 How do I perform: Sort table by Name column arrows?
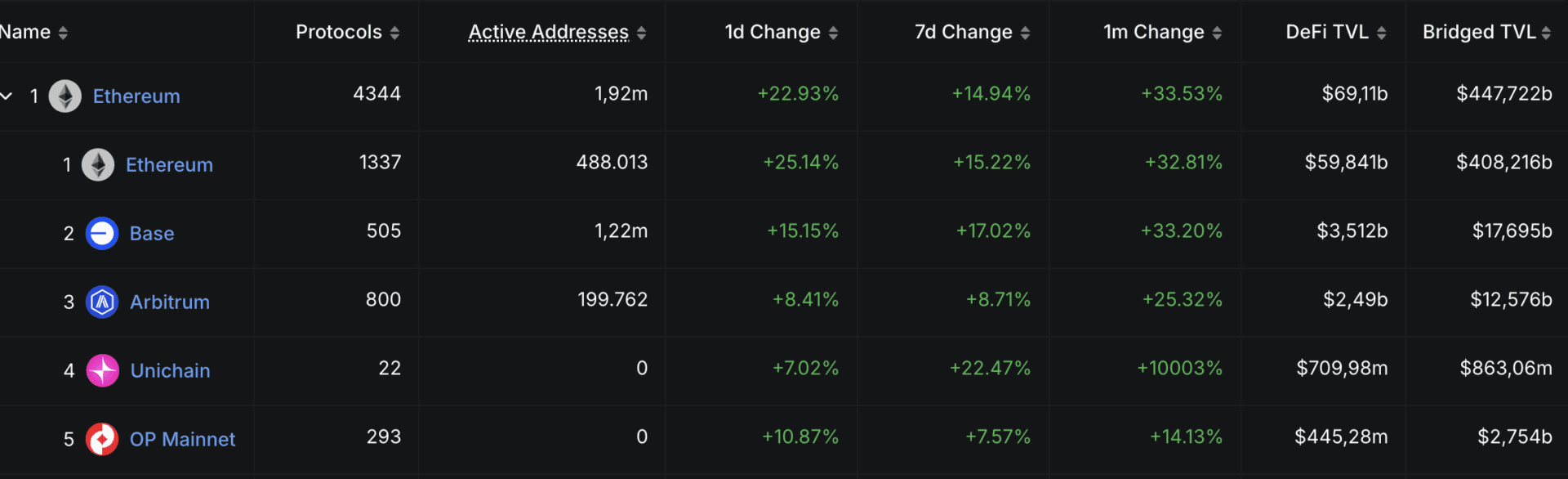pyautogui.click(x=63, y=33)
